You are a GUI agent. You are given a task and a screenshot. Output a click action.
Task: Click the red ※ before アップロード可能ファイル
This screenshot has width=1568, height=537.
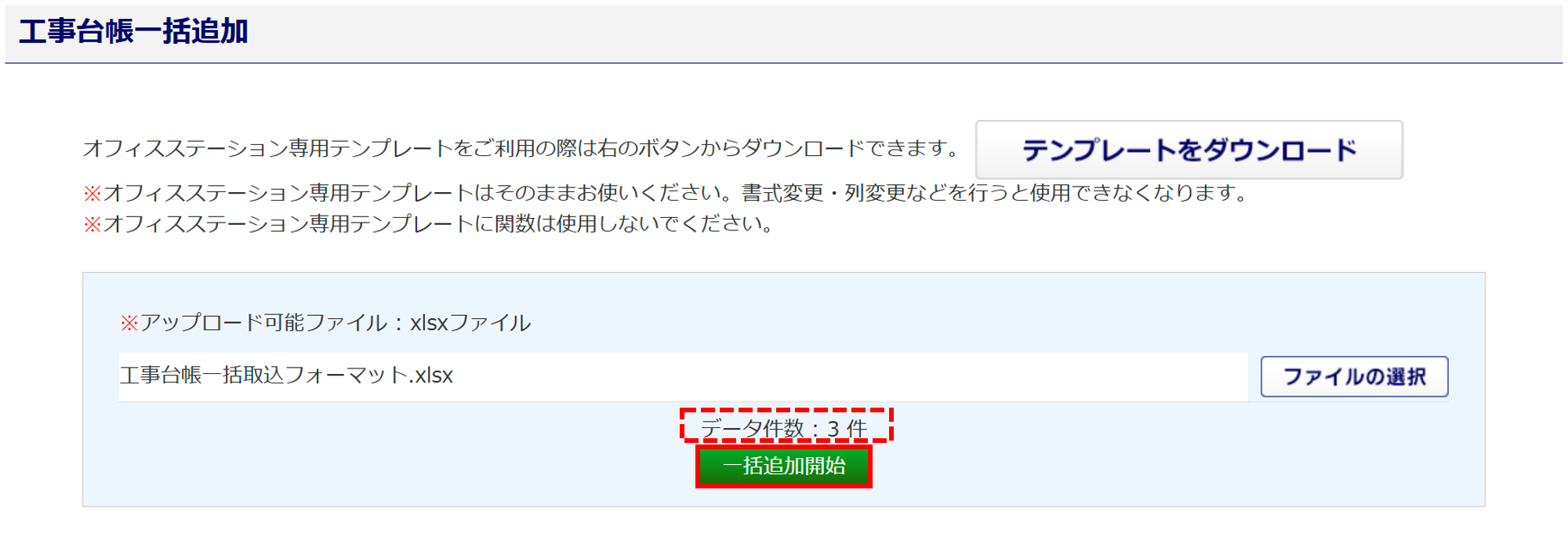[x=129, y=323]
